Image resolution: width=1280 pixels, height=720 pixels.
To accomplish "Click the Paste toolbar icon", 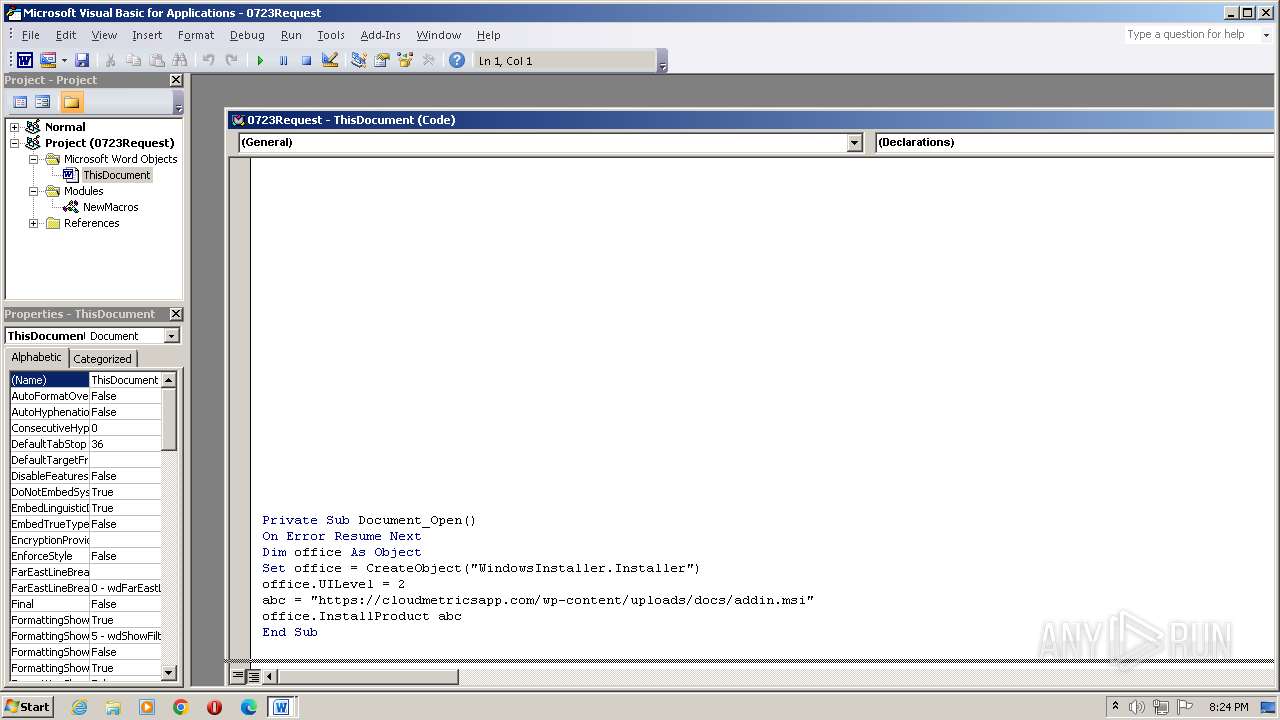I will click(156, 61).
